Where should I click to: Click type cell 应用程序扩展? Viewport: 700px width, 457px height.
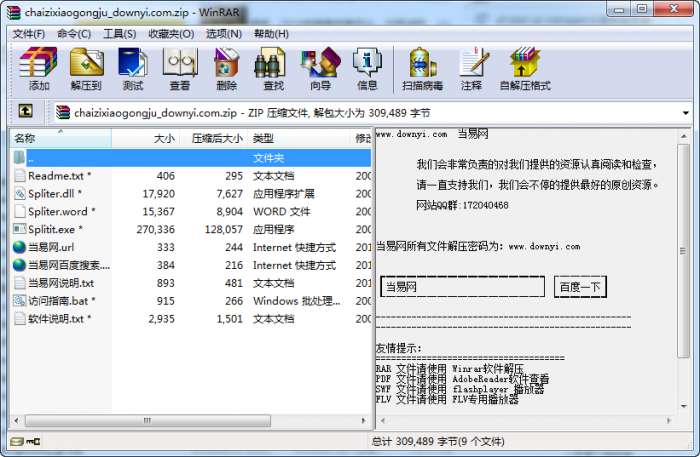(x=284, y=194)
